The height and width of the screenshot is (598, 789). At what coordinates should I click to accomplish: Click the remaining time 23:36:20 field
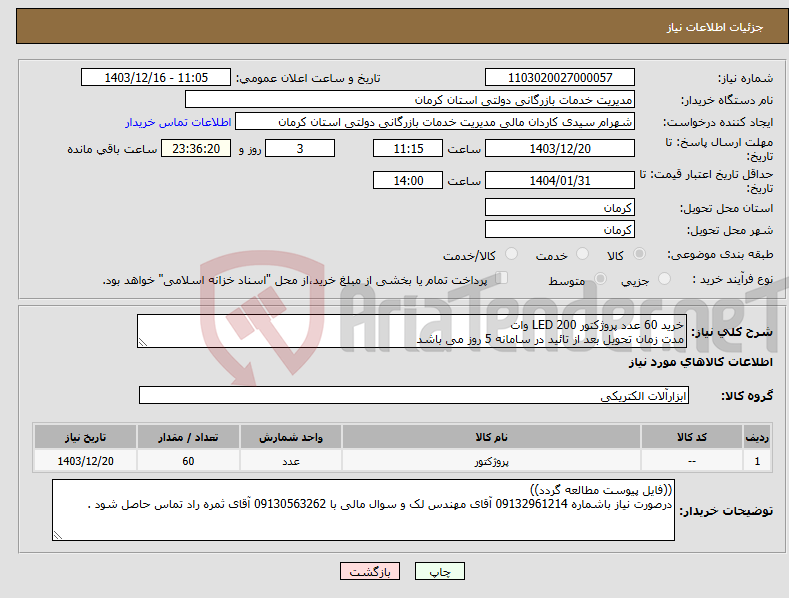pos(196,148)
